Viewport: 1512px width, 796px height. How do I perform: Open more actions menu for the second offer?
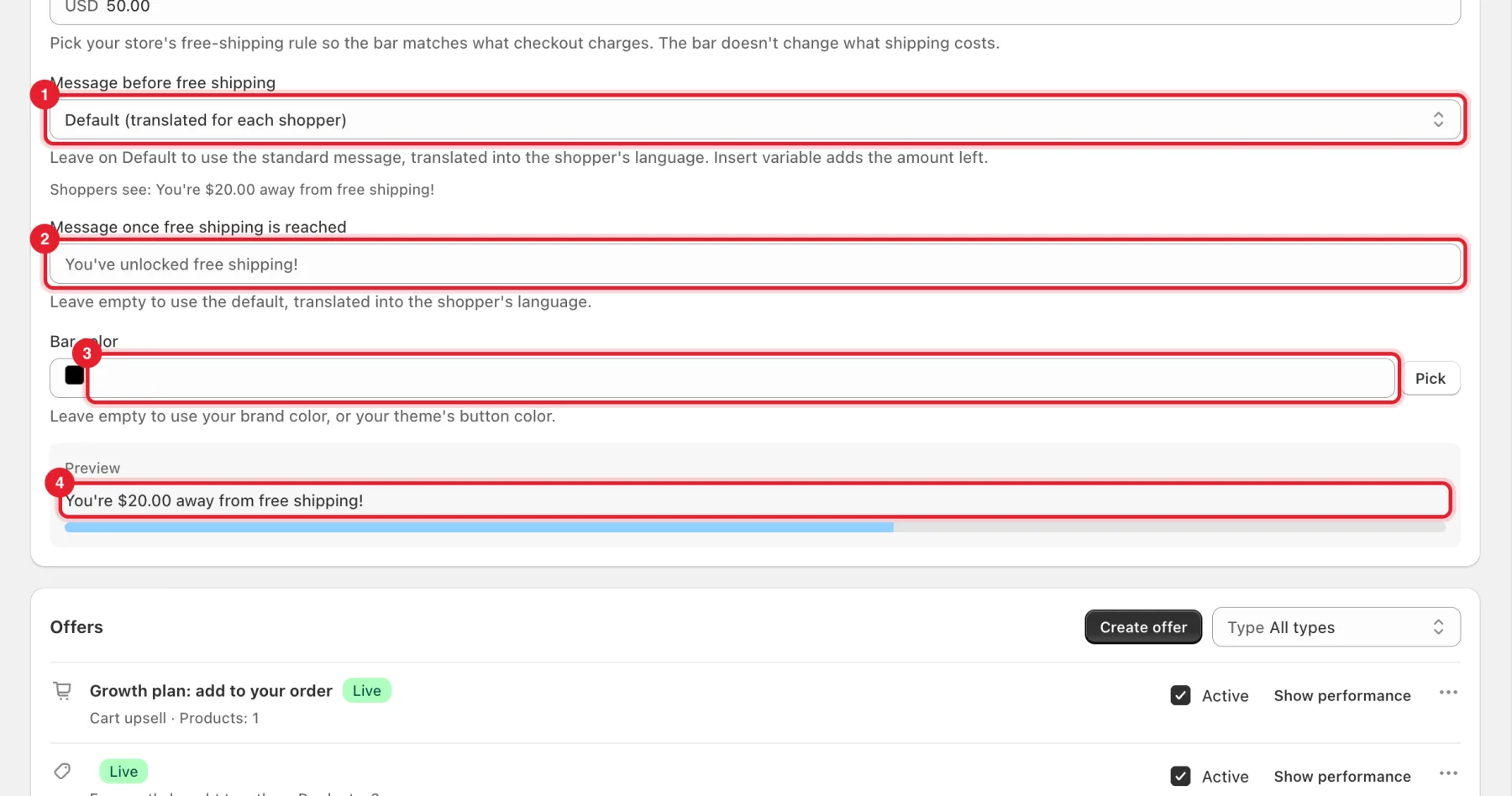1448,773
